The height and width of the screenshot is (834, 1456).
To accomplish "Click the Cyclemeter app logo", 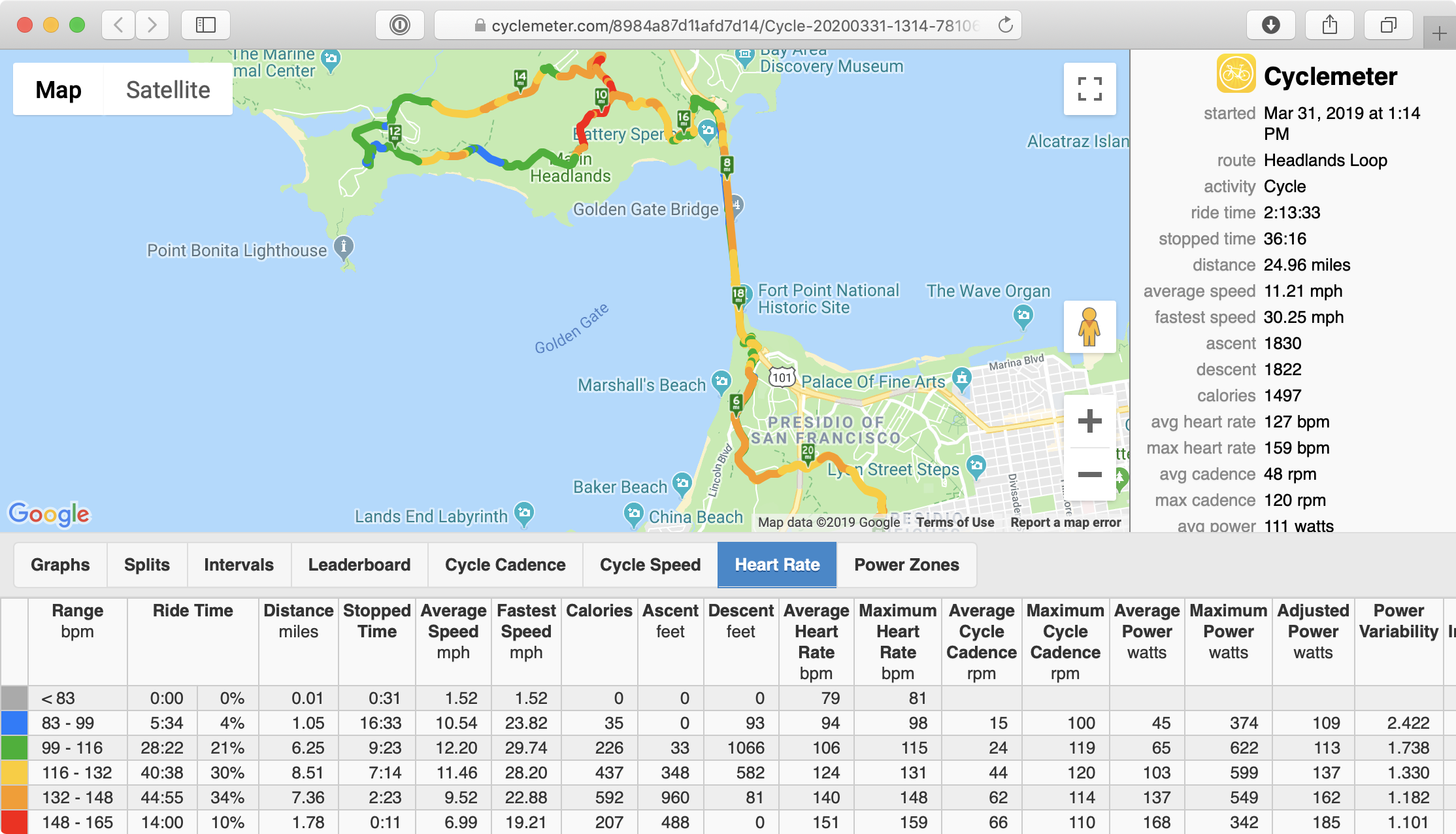I will click(x=1236, y=73).
